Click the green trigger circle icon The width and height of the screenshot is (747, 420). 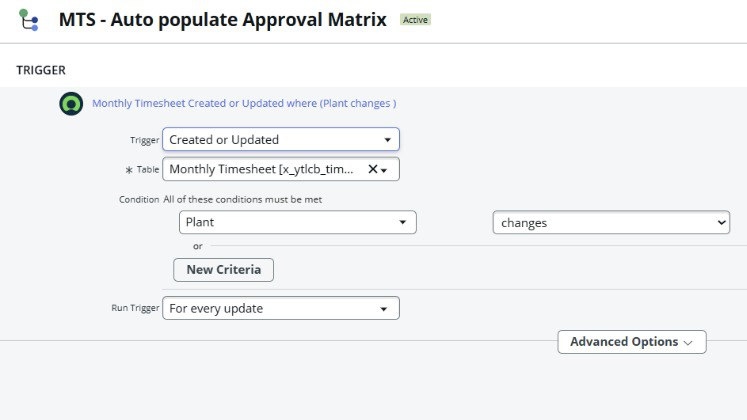(71, 103)
